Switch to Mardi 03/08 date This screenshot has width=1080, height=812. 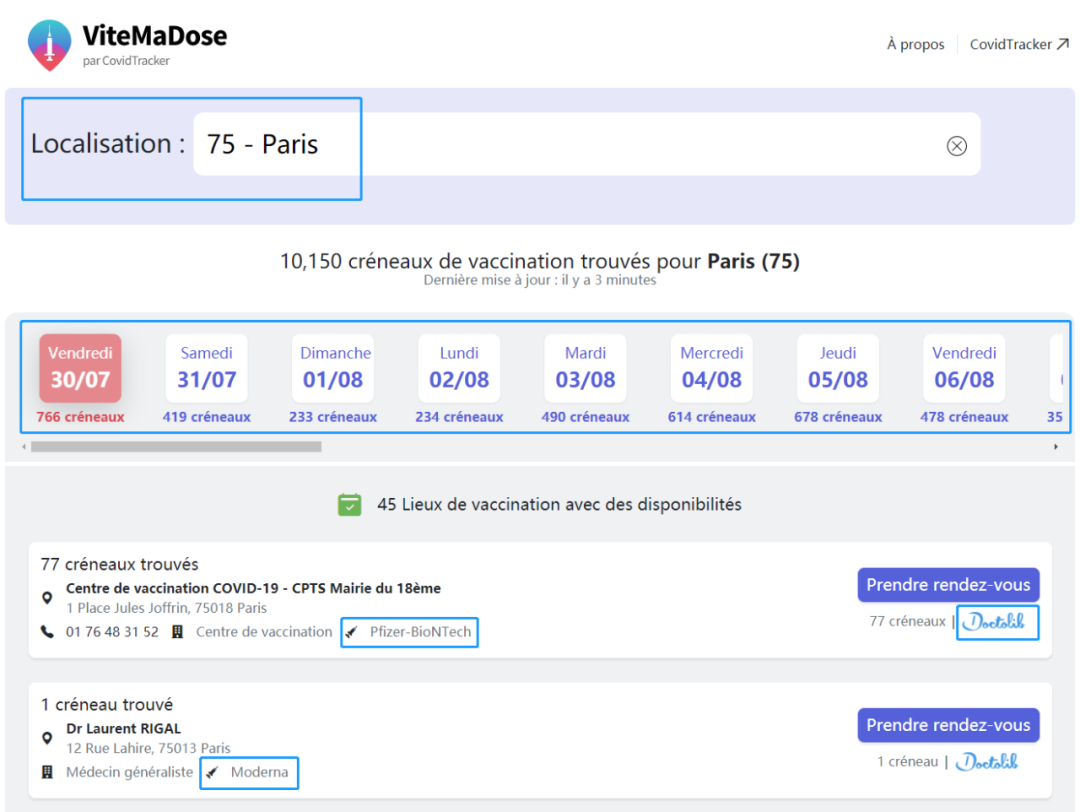coord(585,369)
